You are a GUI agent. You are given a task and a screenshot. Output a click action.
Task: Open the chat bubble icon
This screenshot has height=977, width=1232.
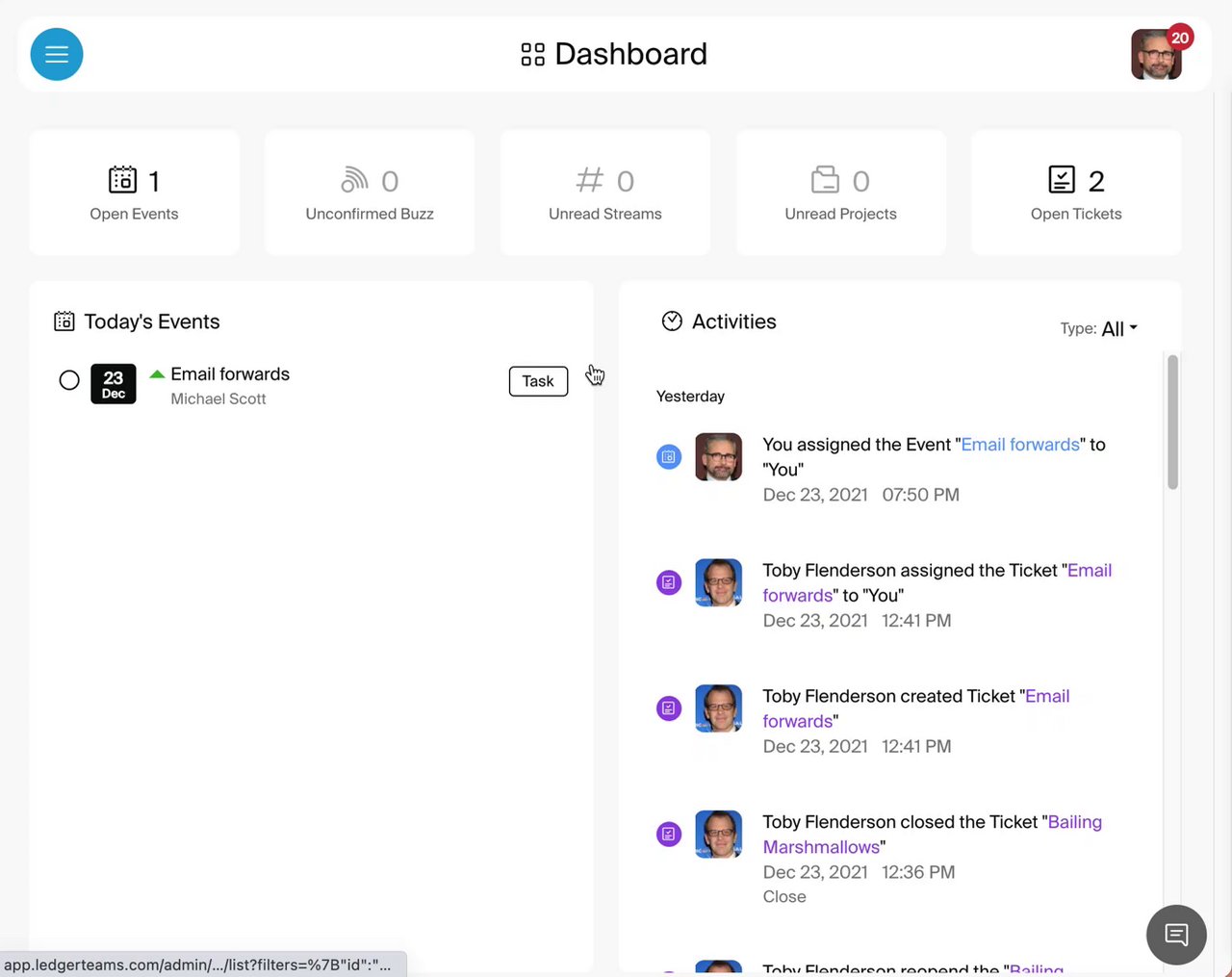point(1176,935)
